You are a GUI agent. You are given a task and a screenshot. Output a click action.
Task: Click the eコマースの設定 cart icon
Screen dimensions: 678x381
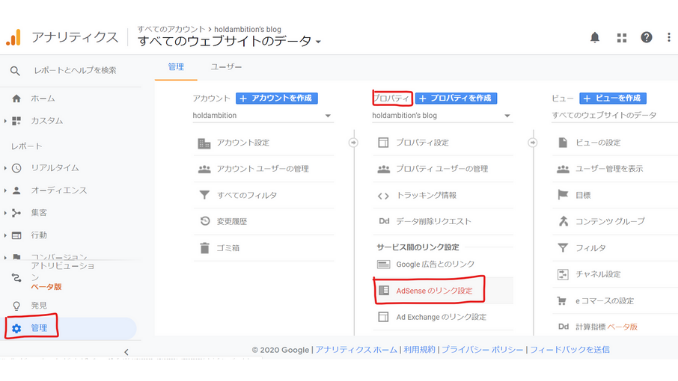562,301
